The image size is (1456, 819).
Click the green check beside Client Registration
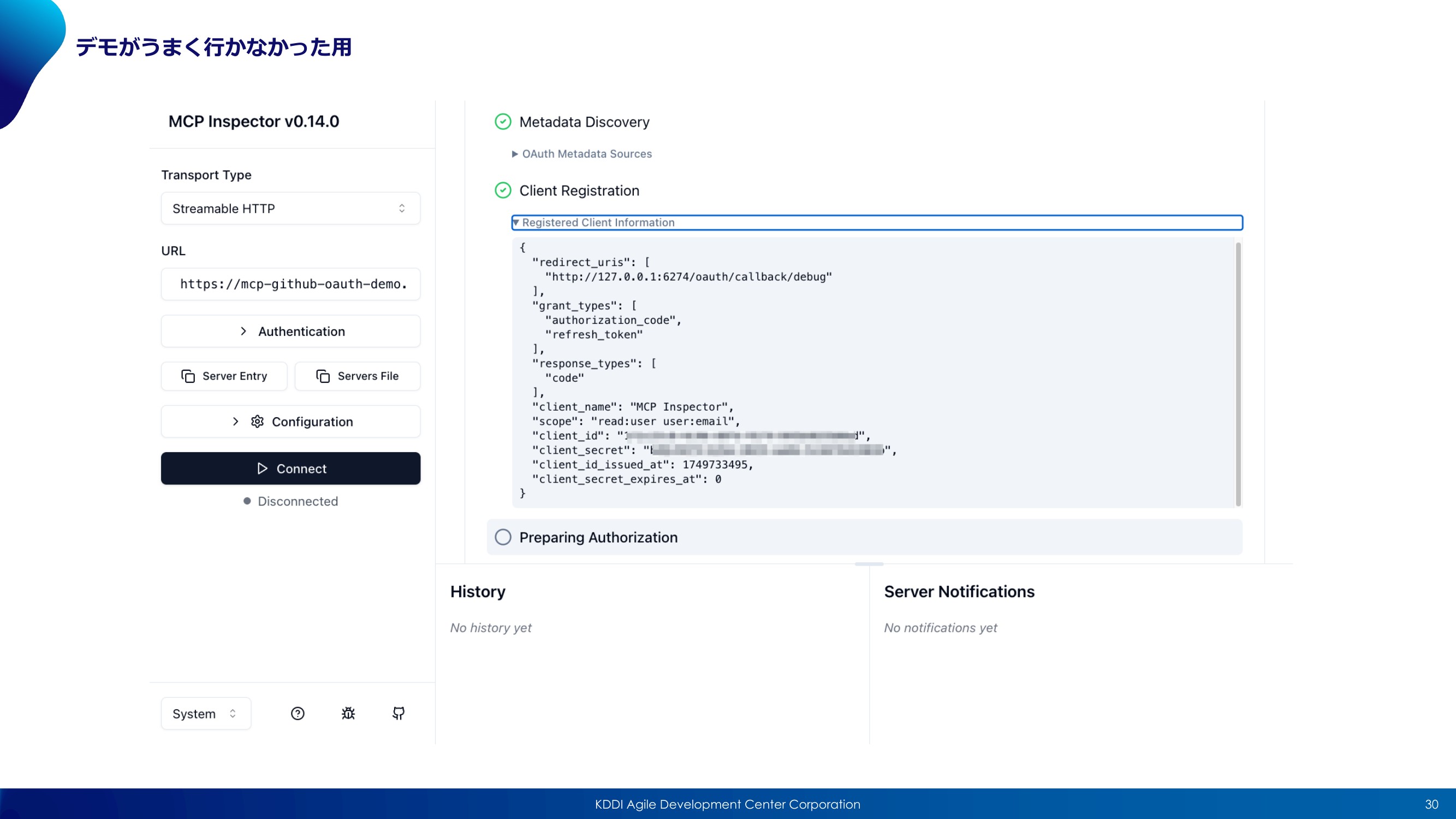[x=503, y=191]
